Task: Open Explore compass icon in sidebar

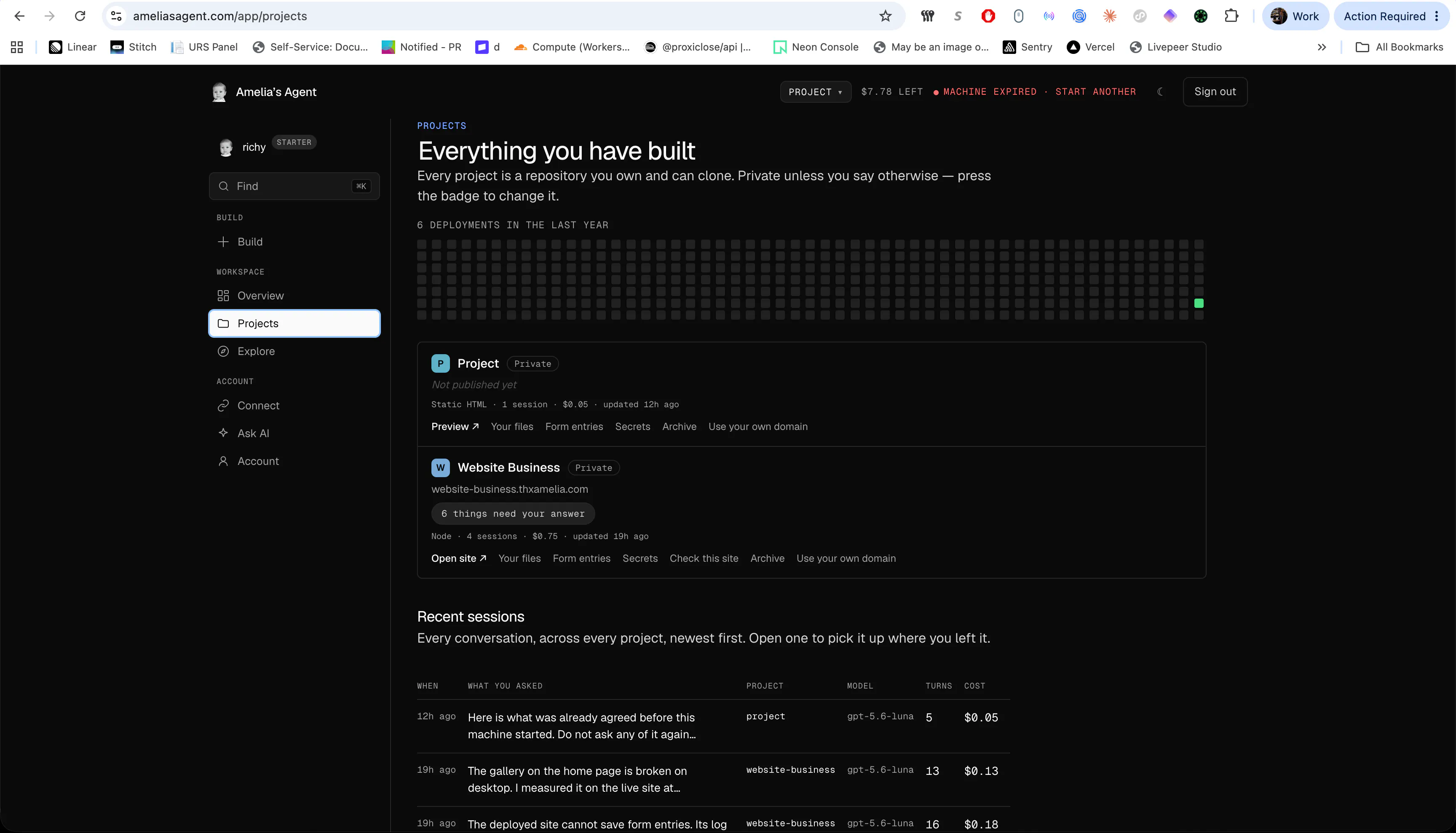Action: pyautogui.click(x=223, y=351)
